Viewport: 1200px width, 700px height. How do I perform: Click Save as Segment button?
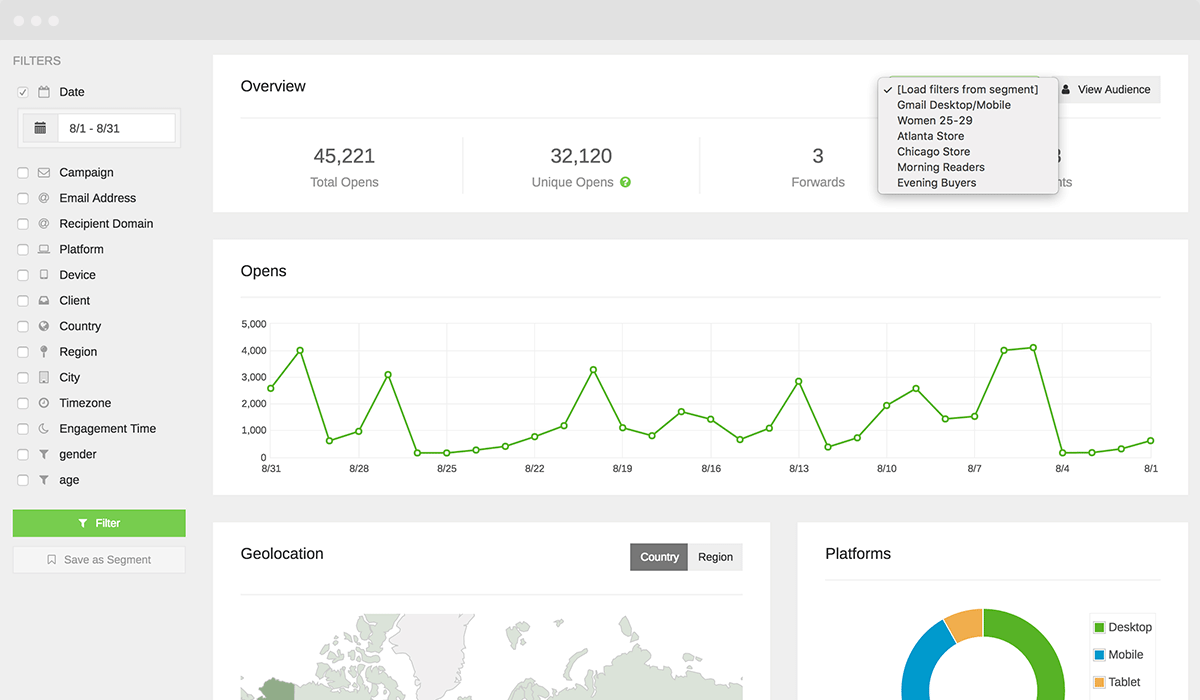coord(99,560)
